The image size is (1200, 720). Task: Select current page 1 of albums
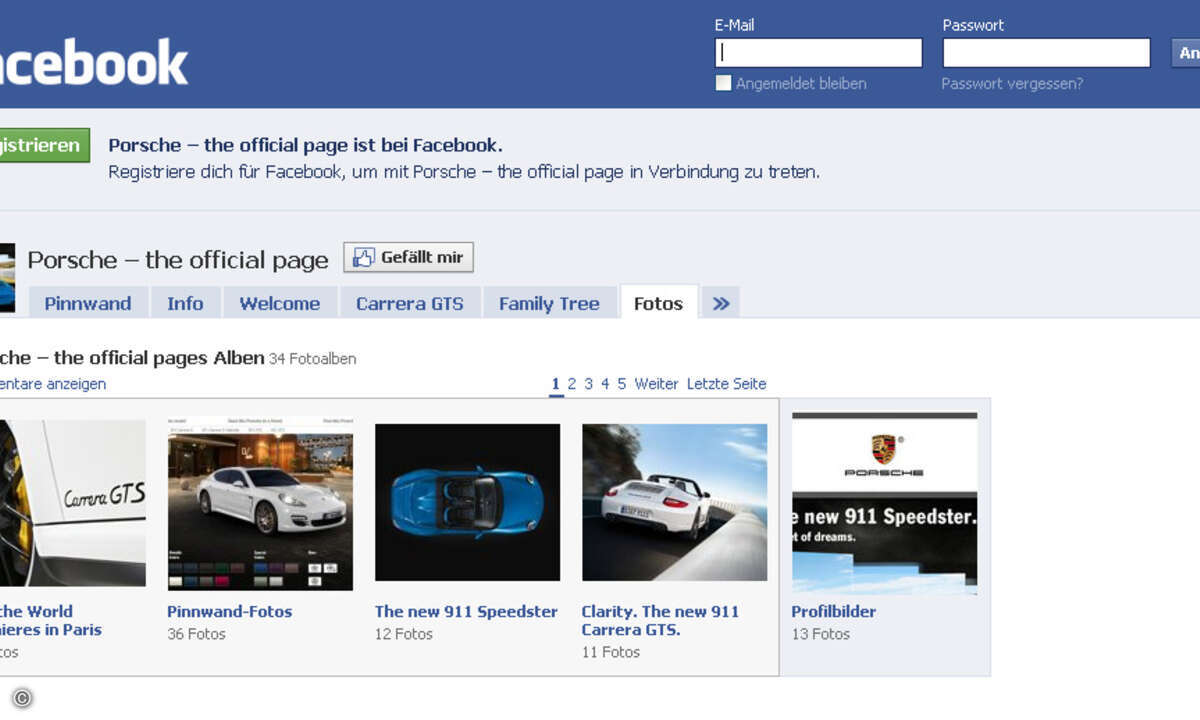click(556, 384)
